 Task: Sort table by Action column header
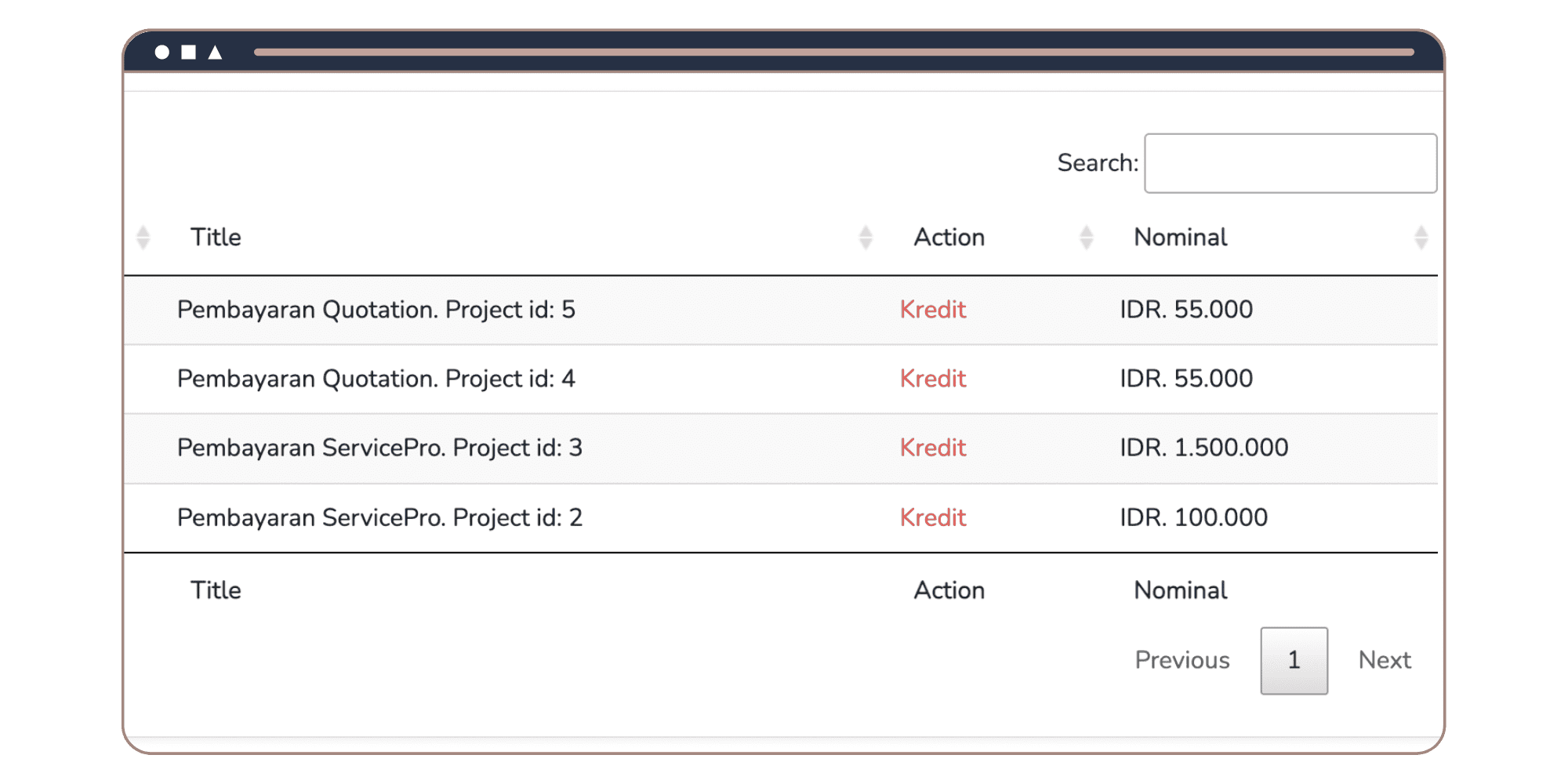[949, 238]
